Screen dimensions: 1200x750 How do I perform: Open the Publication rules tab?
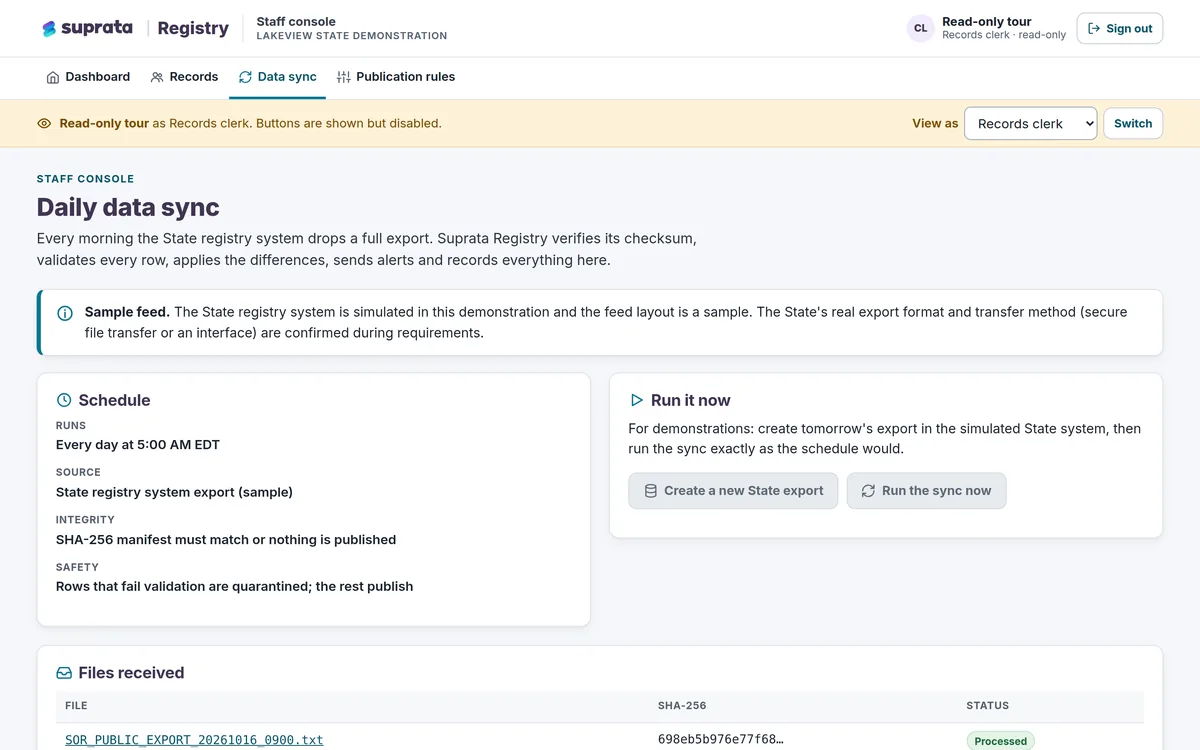pyautogui.click(x=396, y=77)
